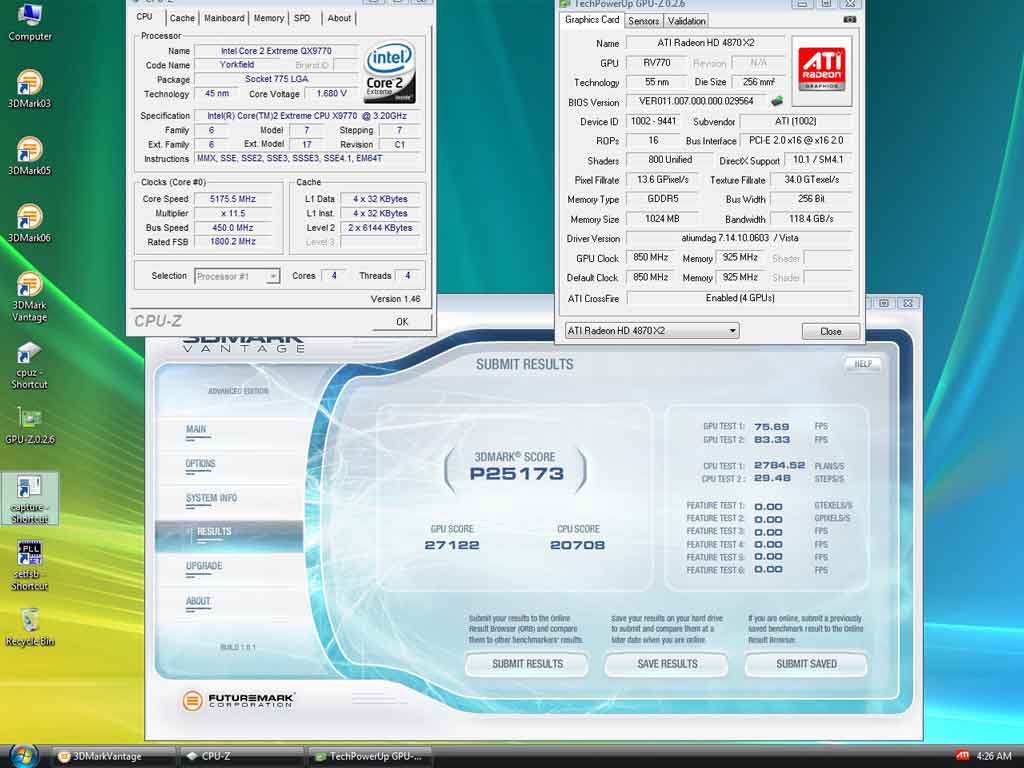The image size is (1024, 768).
Task: Switch to the CPU tab in CPU-Z
Action: [x=145, y=17]
